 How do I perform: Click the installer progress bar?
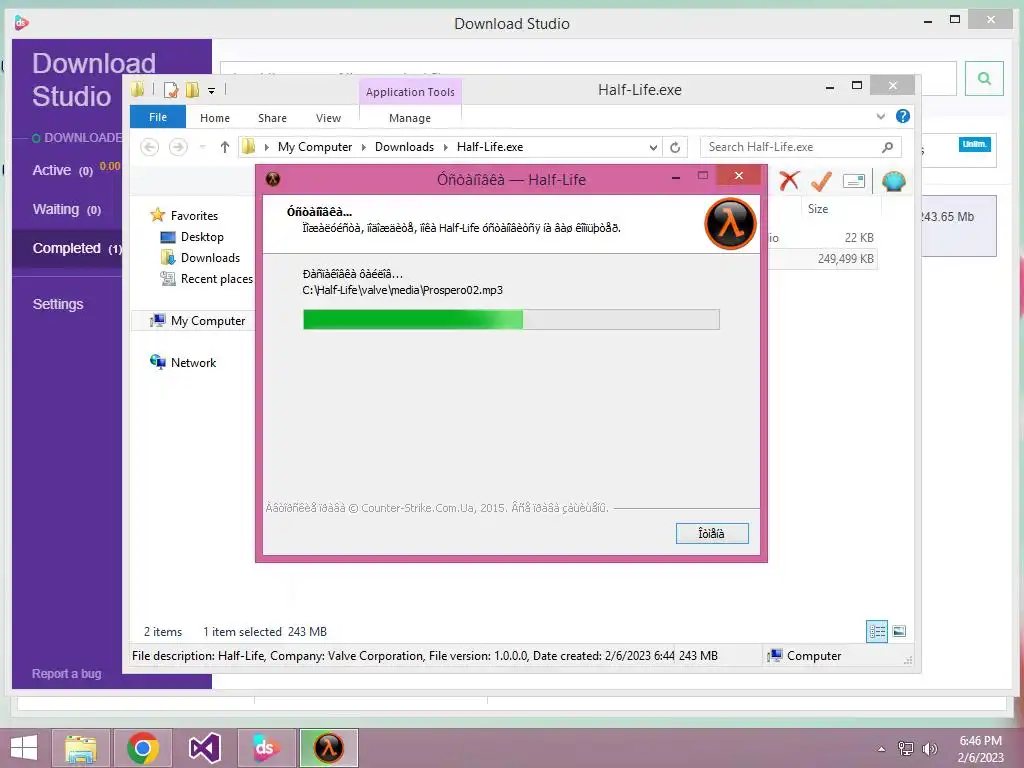[x=511, y=319]
